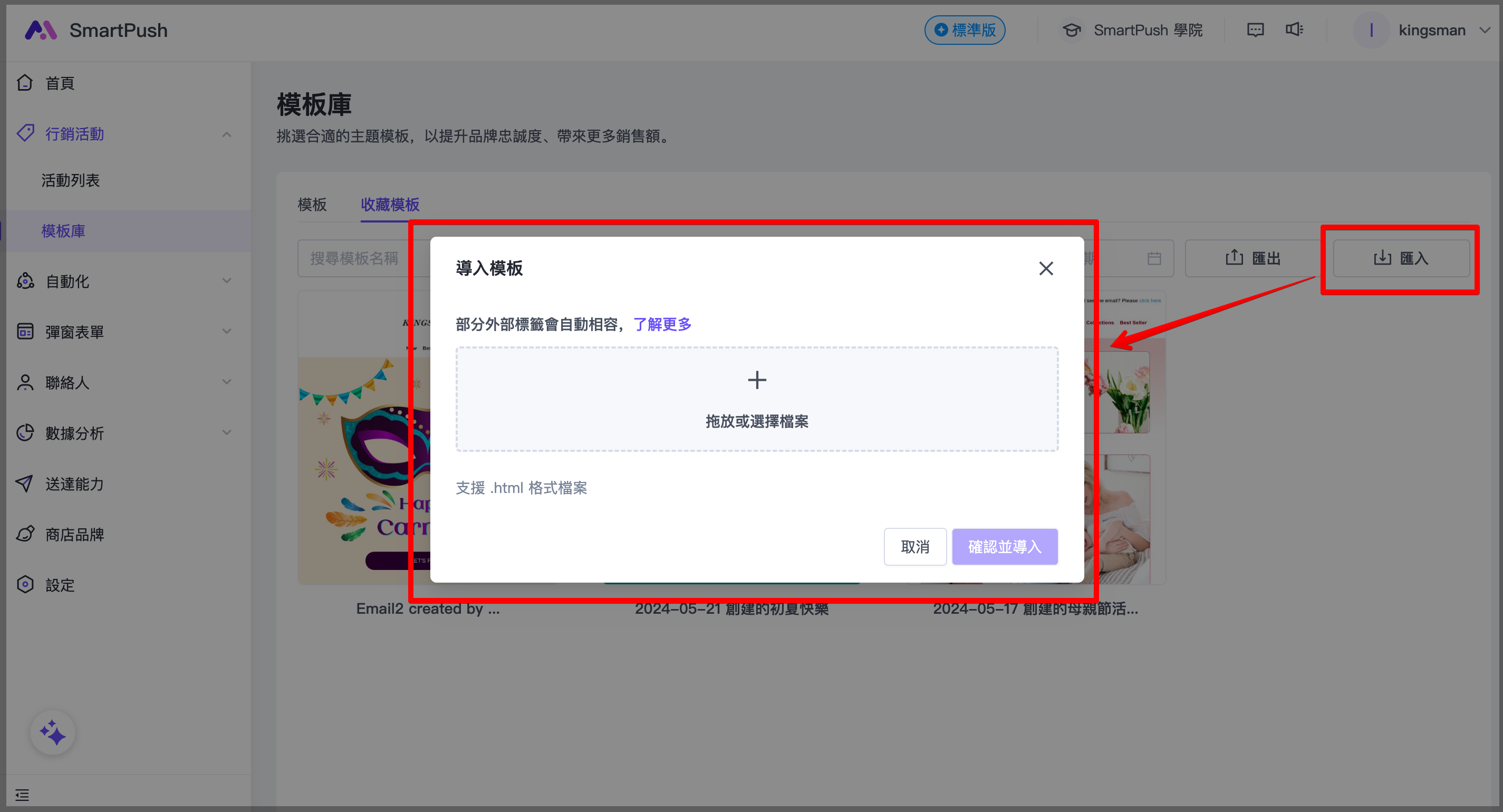Switch to the 模板 tab
The image size is (1503, 812).
(x=312, y=205)
